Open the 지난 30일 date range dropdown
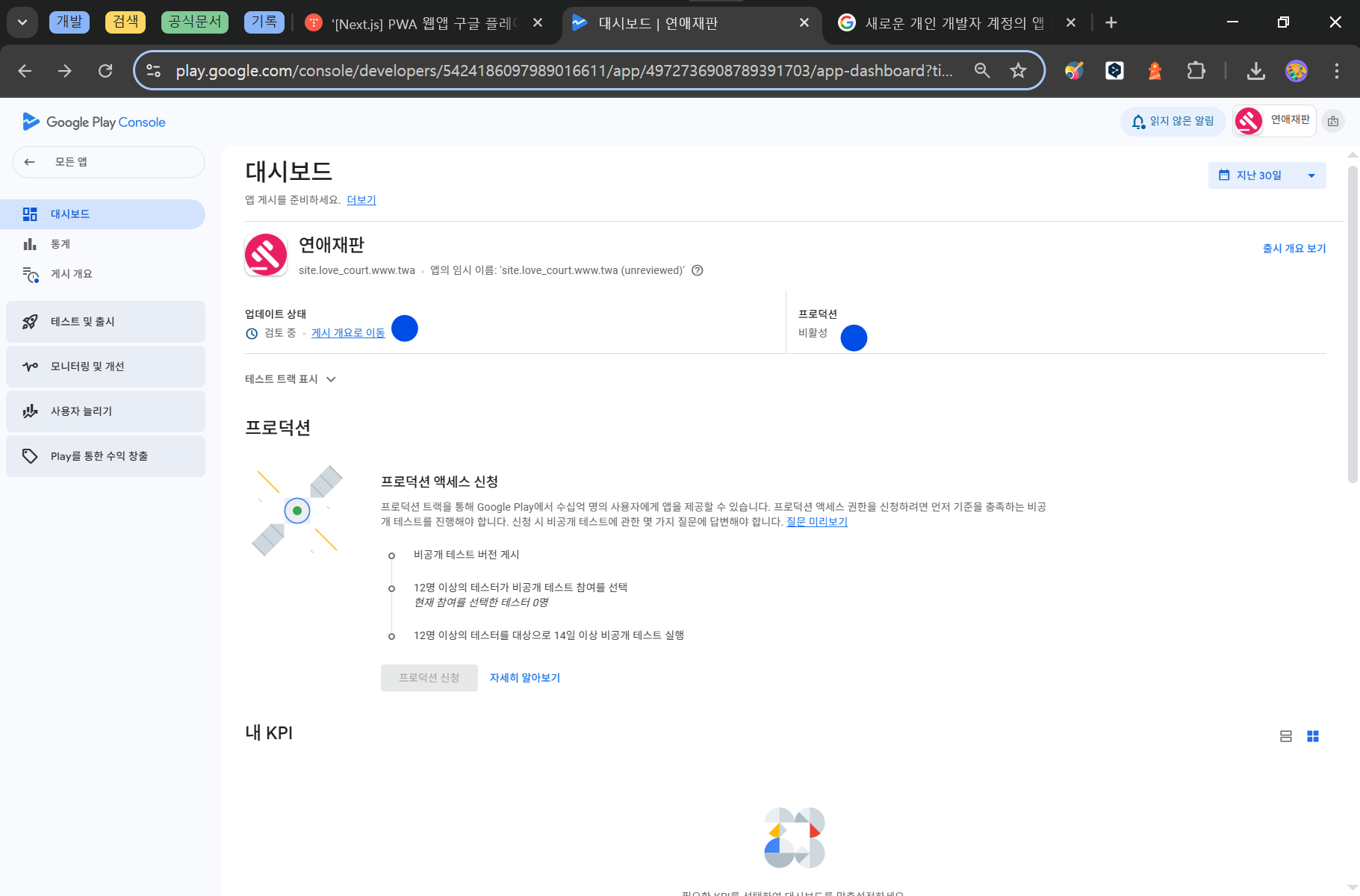This screenshot has width=1360, height=896. point(1267,175)
